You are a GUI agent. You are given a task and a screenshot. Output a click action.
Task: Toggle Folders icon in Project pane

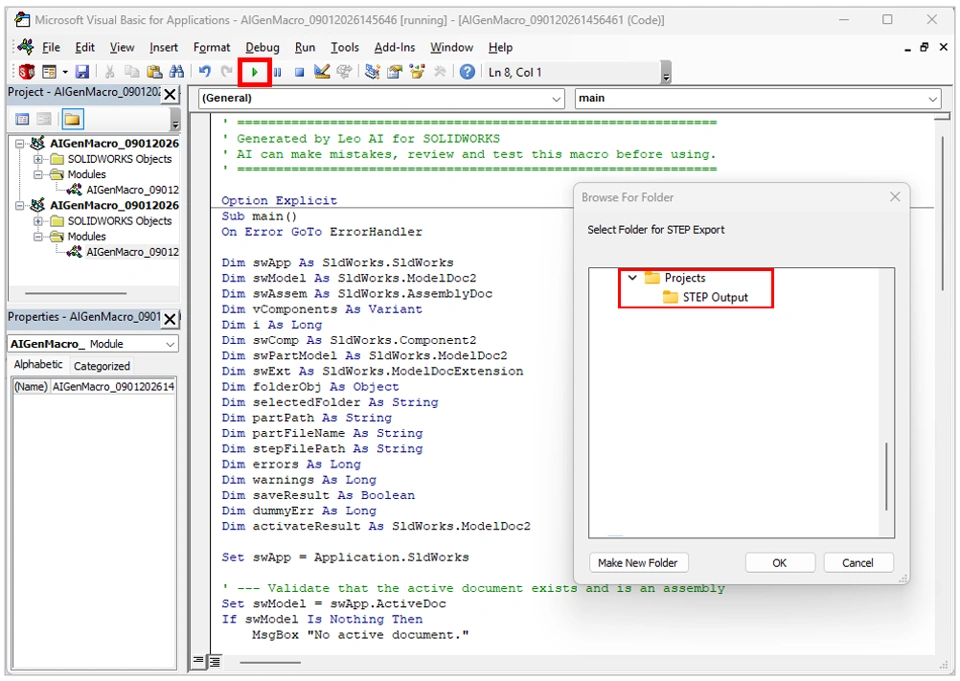tap(72, 119)
